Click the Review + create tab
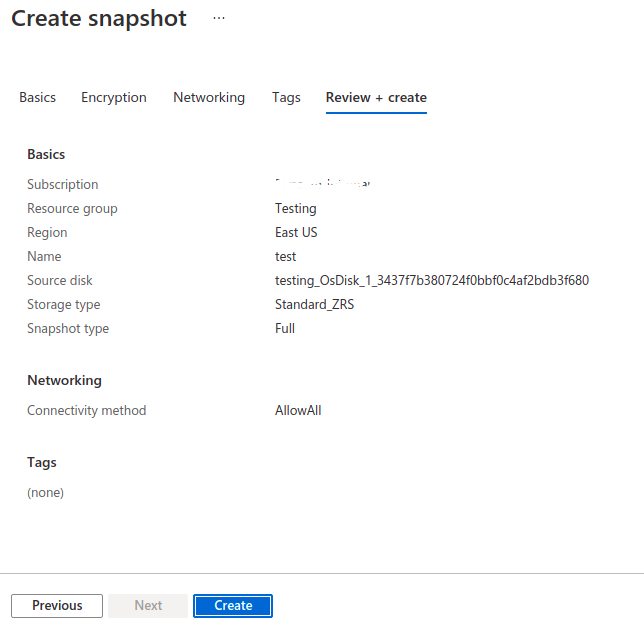Image resolution: width=644 pixels, height=632 pixels. click(x=376, y=97)
